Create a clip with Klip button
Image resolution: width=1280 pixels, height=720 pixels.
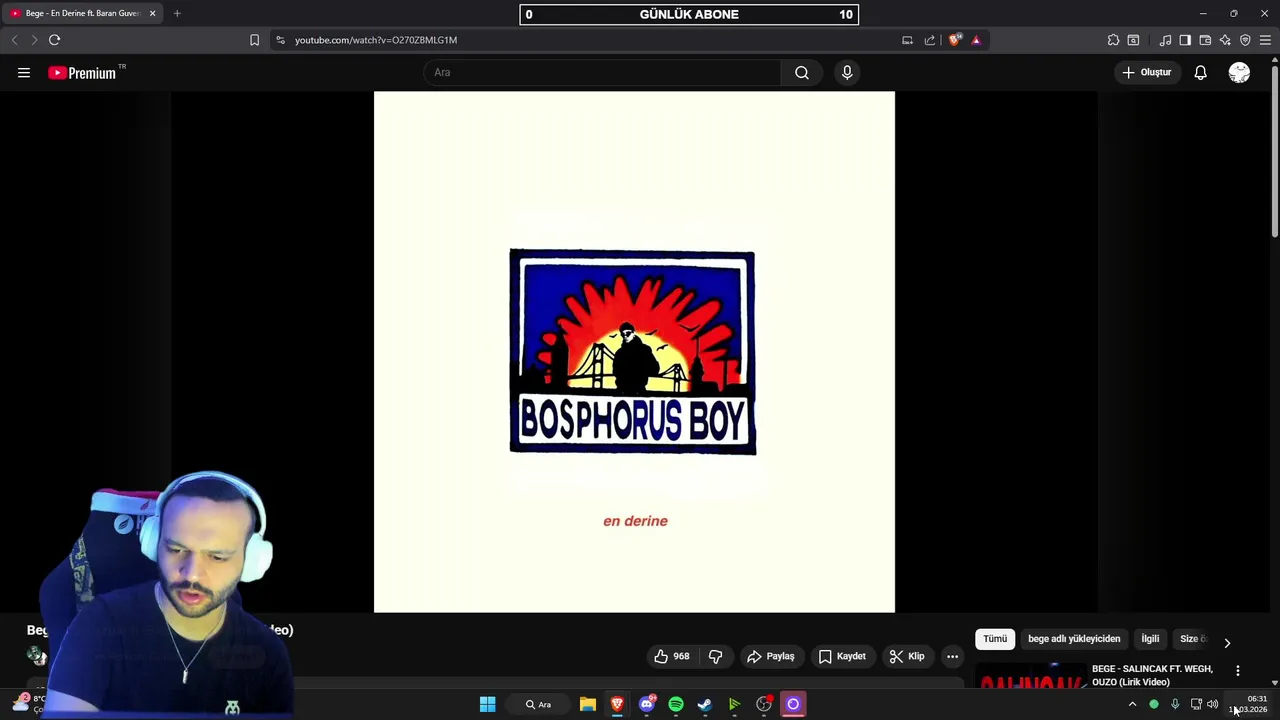click(x=907, y=656)
